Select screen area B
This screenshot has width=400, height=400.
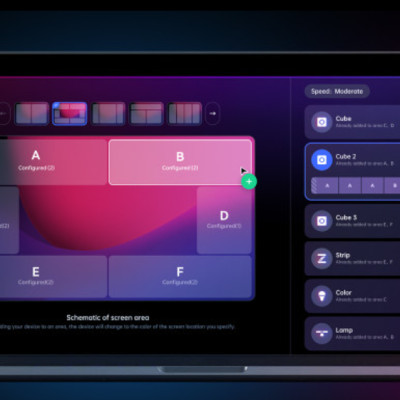click(x=180, y=162)
